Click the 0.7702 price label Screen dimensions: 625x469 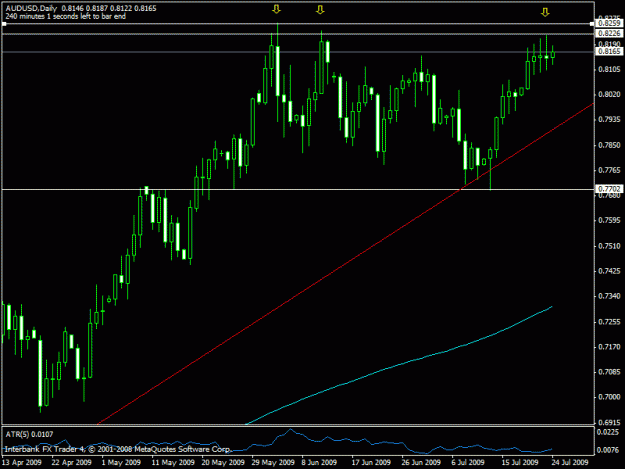[x=609, y=188]
